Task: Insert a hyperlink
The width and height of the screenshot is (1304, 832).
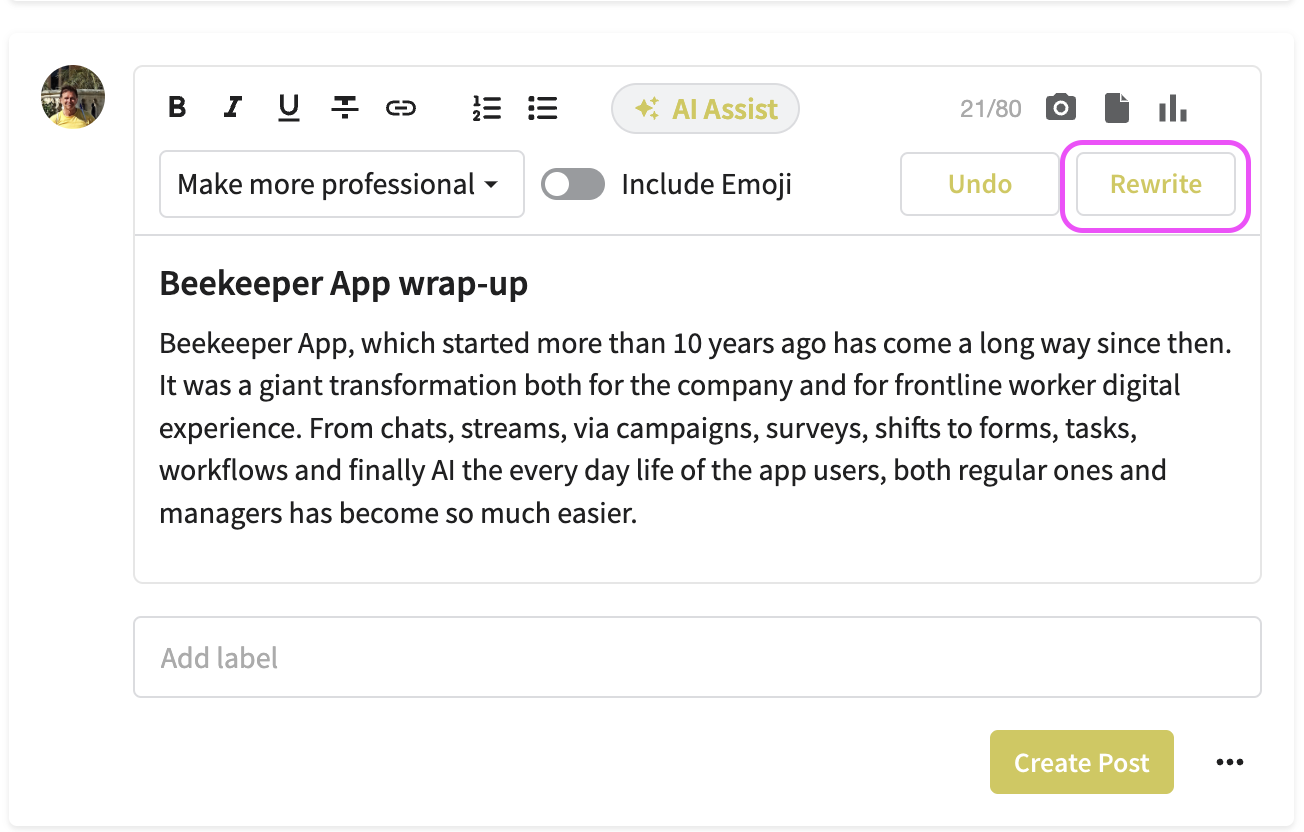Action: (401, 108)
